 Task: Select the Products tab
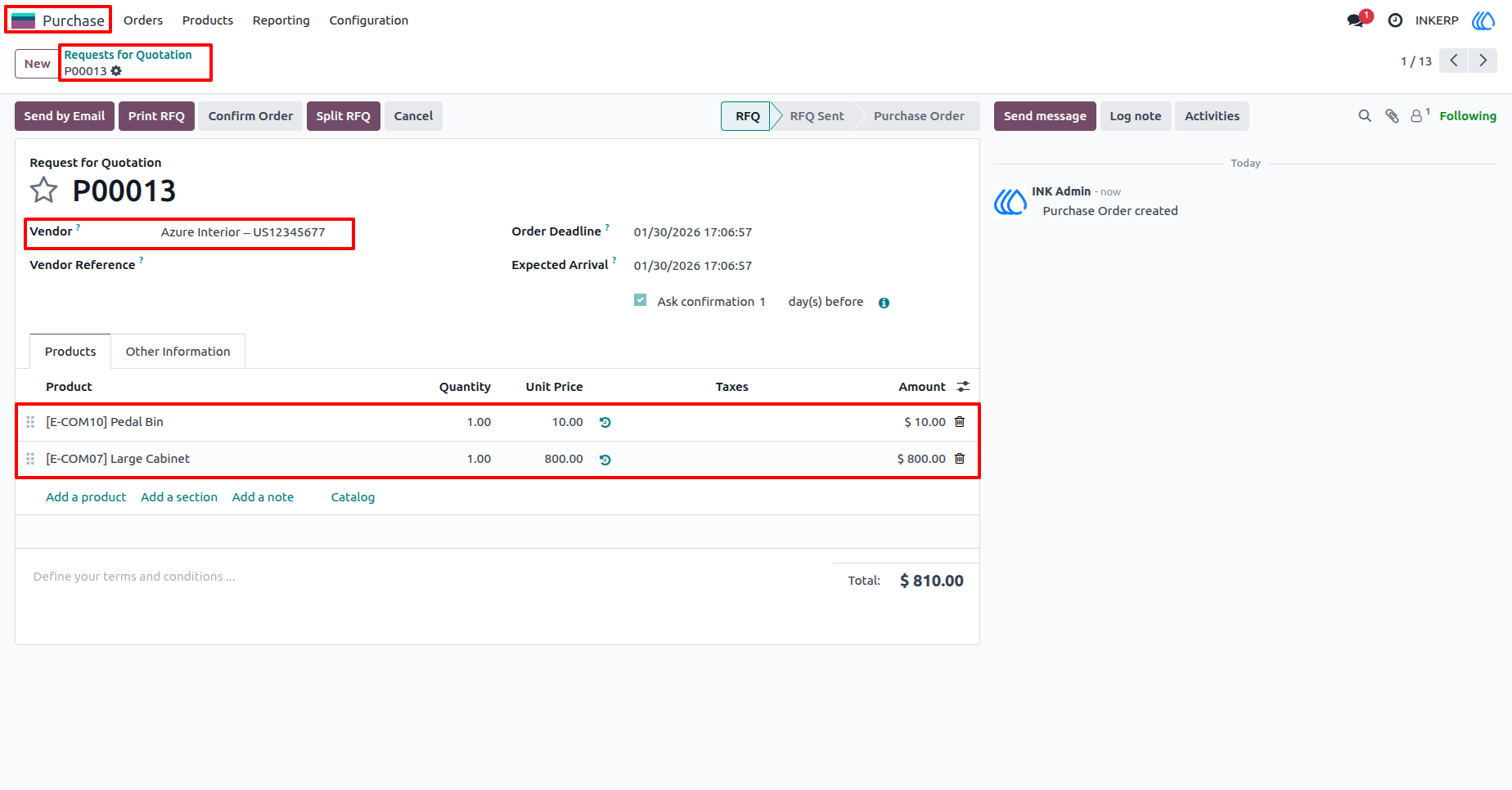[70, 352]
